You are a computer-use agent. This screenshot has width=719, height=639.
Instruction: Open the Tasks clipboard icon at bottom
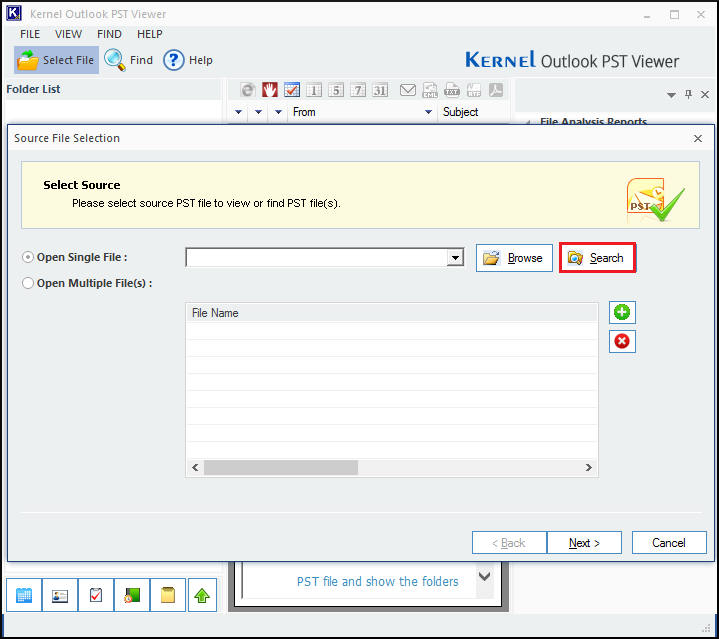96,595
